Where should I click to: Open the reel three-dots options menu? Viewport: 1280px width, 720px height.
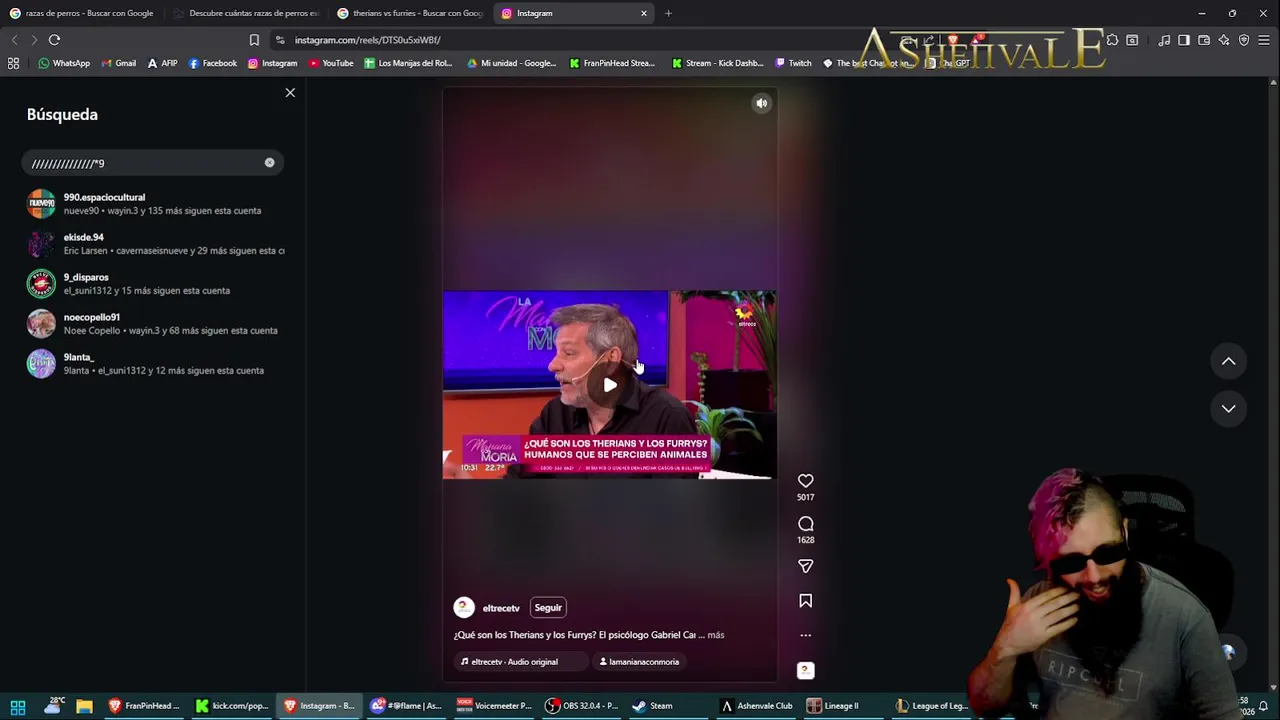click(x=806, y=635)
